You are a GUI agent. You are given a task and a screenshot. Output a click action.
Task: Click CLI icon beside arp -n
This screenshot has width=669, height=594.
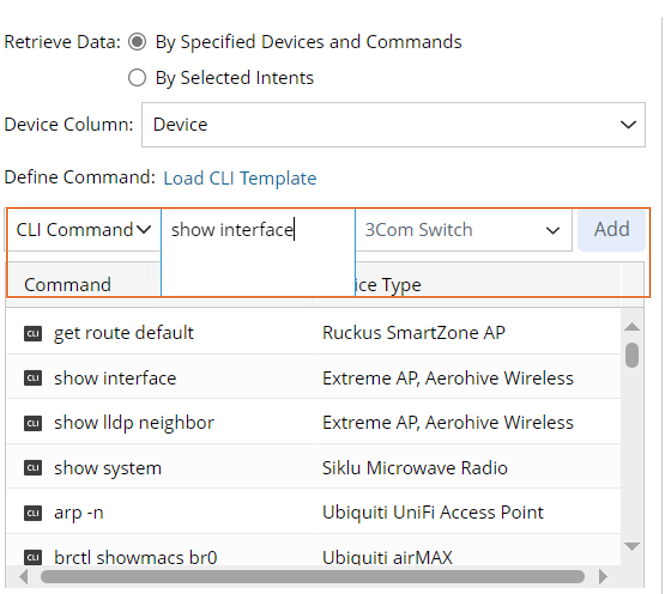33,513
